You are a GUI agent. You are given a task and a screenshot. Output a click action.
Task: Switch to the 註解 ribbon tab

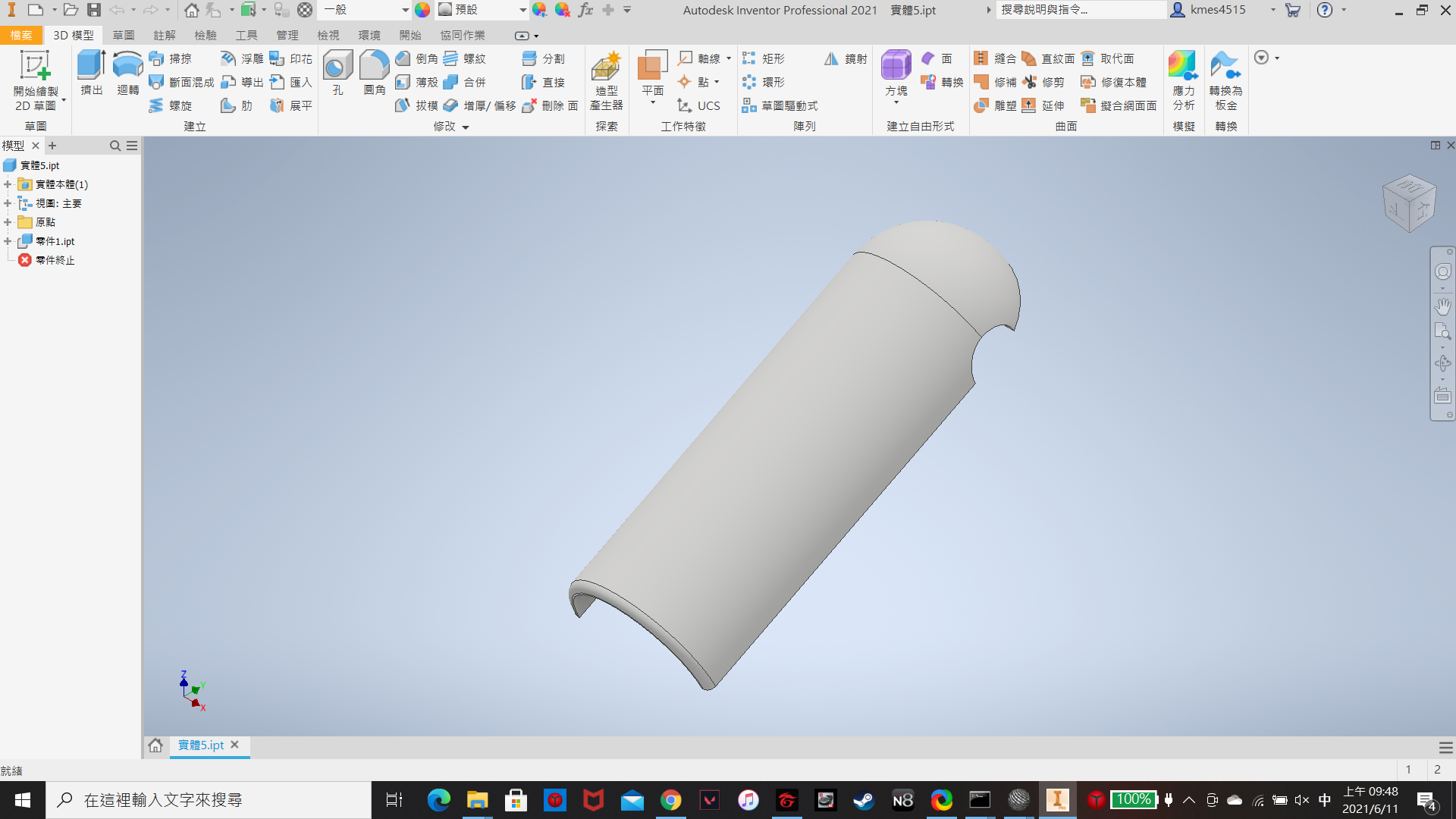click(x=165, y=35)
